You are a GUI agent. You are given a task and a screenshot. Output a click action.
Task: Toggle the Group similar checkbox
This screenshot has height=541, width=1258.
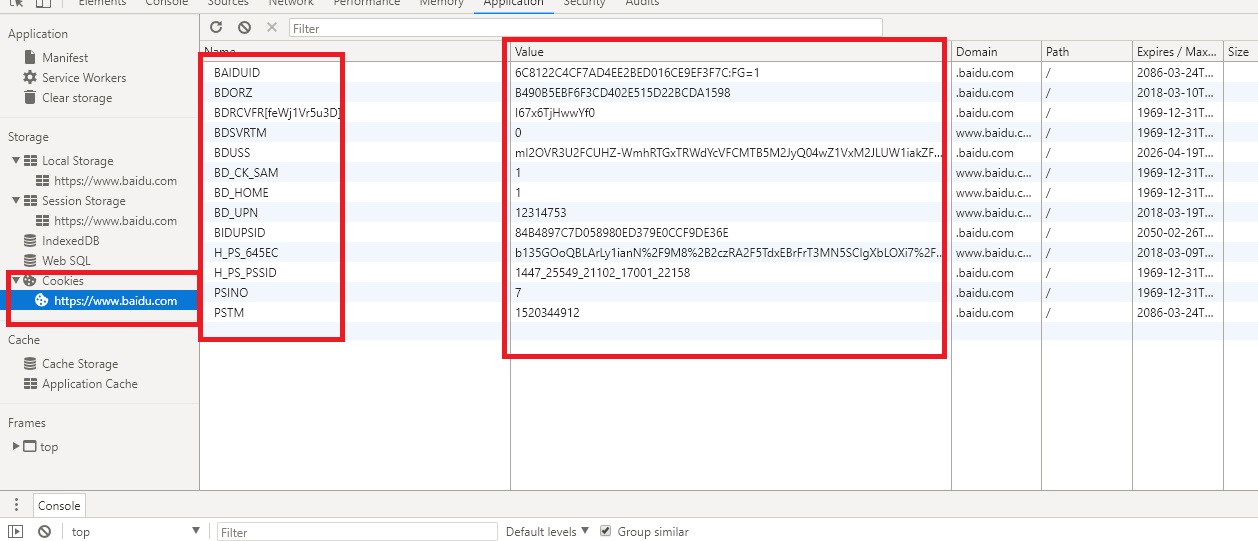pyautogui.click(x=605, y=531)
